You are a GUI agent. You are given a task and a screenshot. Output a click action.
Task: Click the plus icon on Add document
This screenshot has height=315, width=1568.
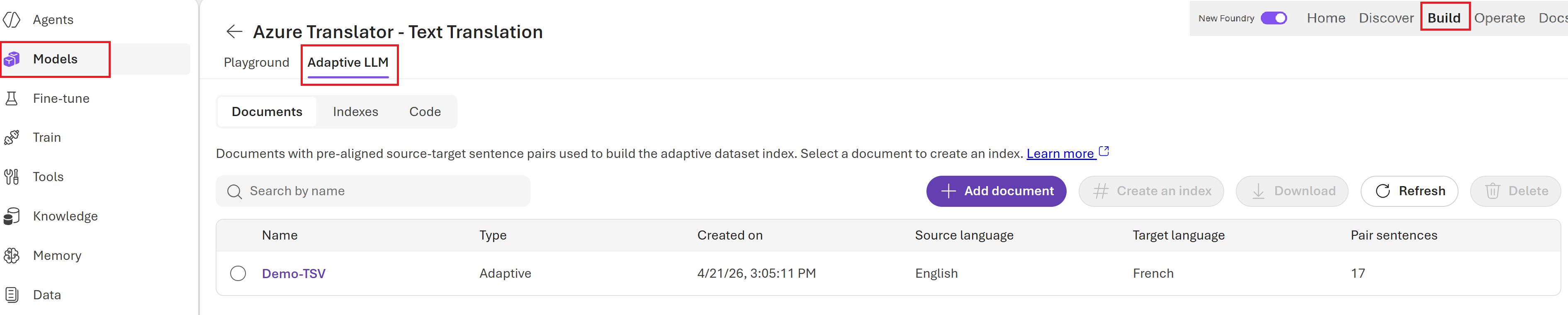pos(948,191)
